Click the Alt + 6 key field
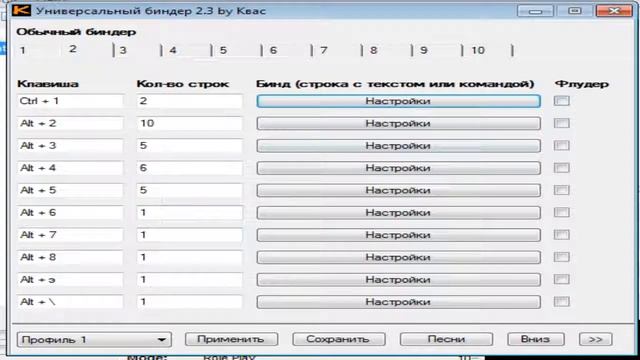The image size is (640, 360). (70, 213)
